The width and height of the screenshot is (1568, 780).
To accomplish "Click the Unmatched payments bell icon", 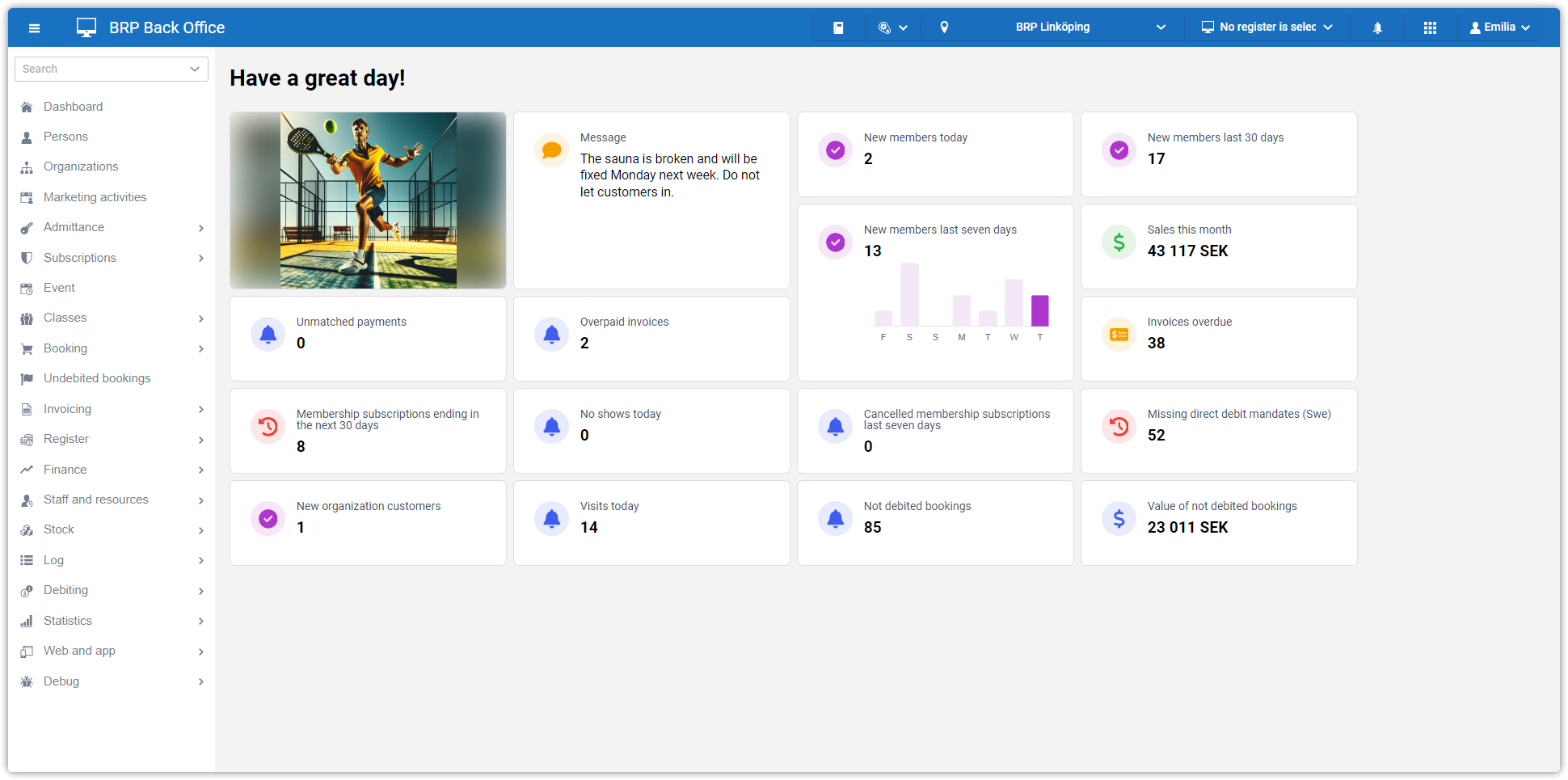I will pos(268,334).
